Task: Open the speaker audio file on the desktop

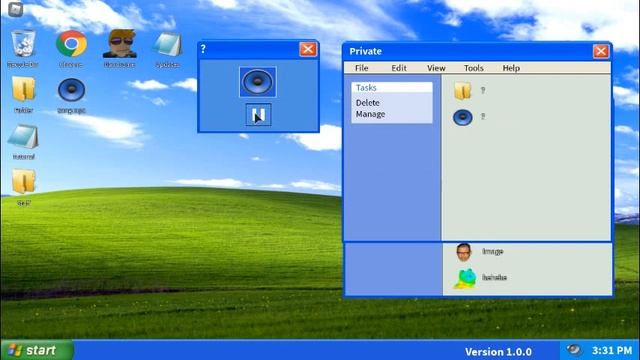Action: (x=71, y=90)
